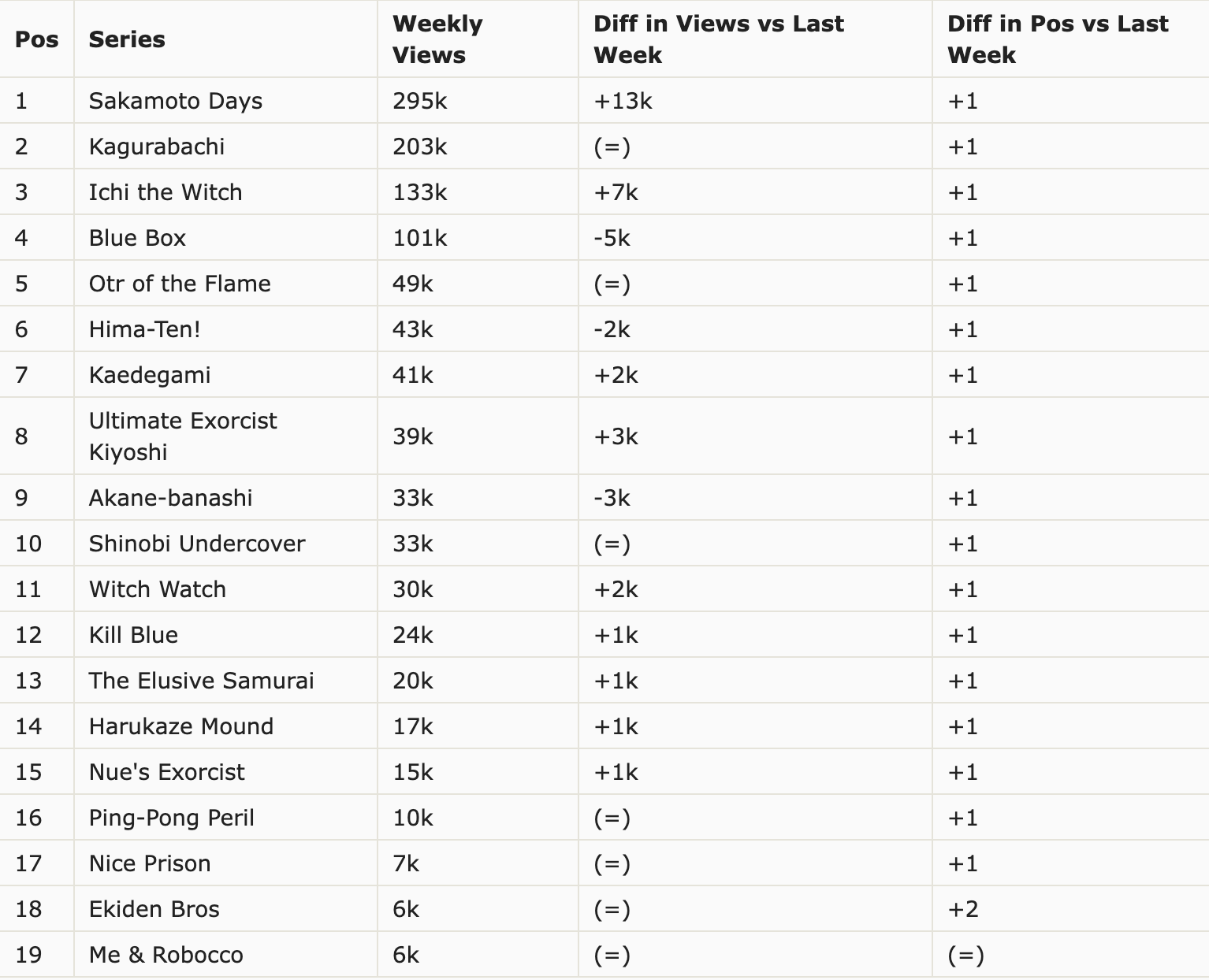
Task: Click Otr of the Flame entry
Action: pyautogui.click(x=180, y=284)
